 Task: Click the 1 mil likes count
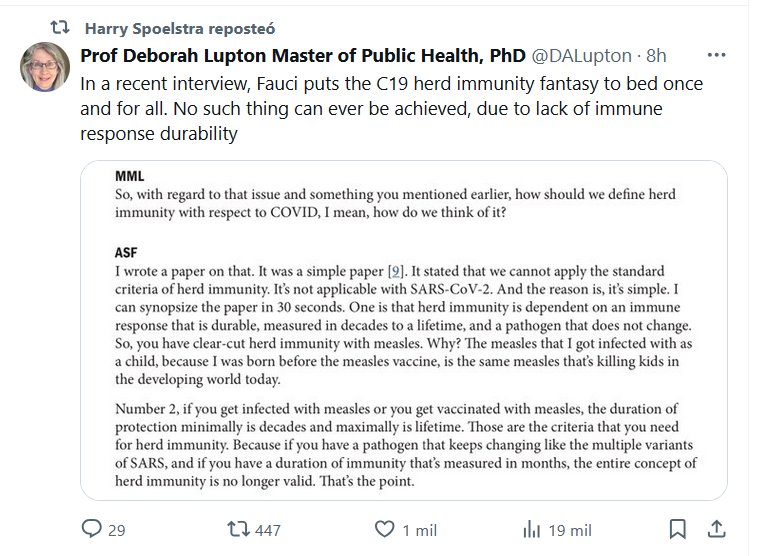tap(415, 530)
